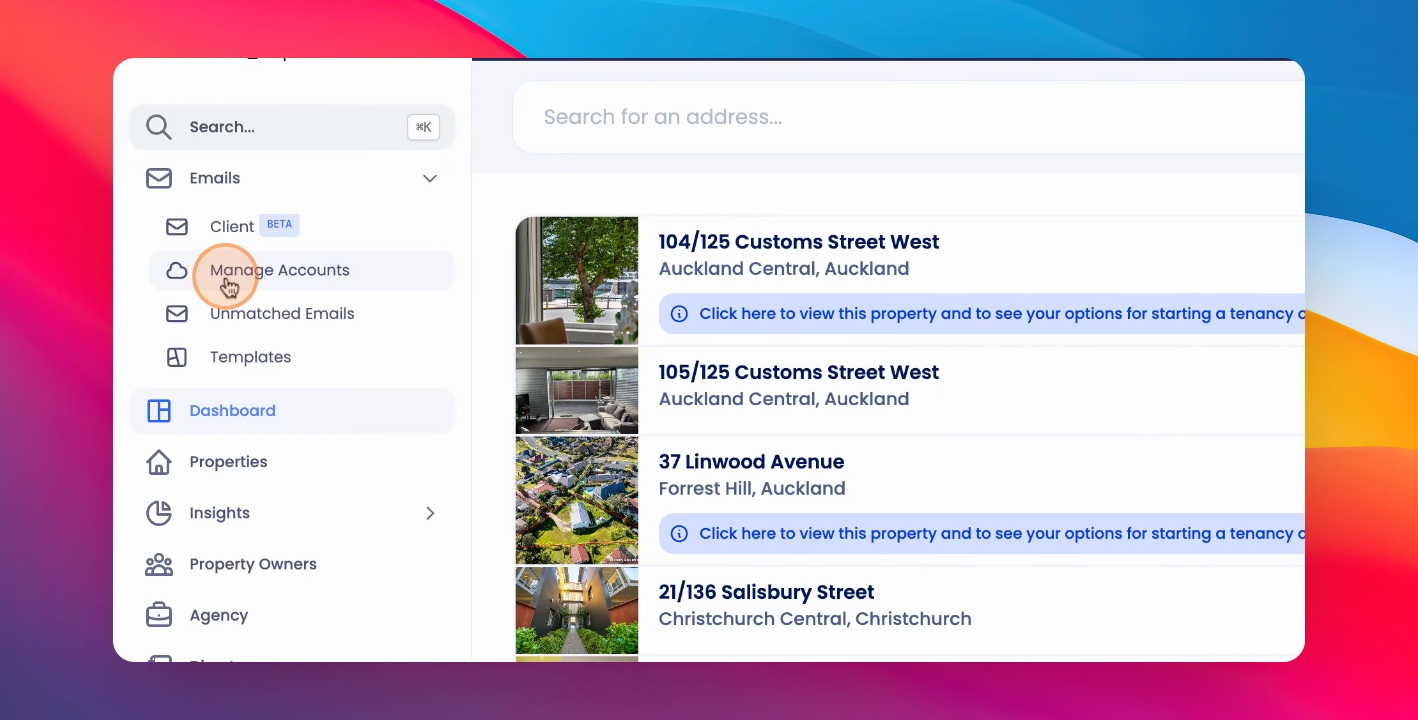This screenshot has width=1418, height=720.
Task: Collapse the Emails section chevron
Action: click(x=430, y=178)
